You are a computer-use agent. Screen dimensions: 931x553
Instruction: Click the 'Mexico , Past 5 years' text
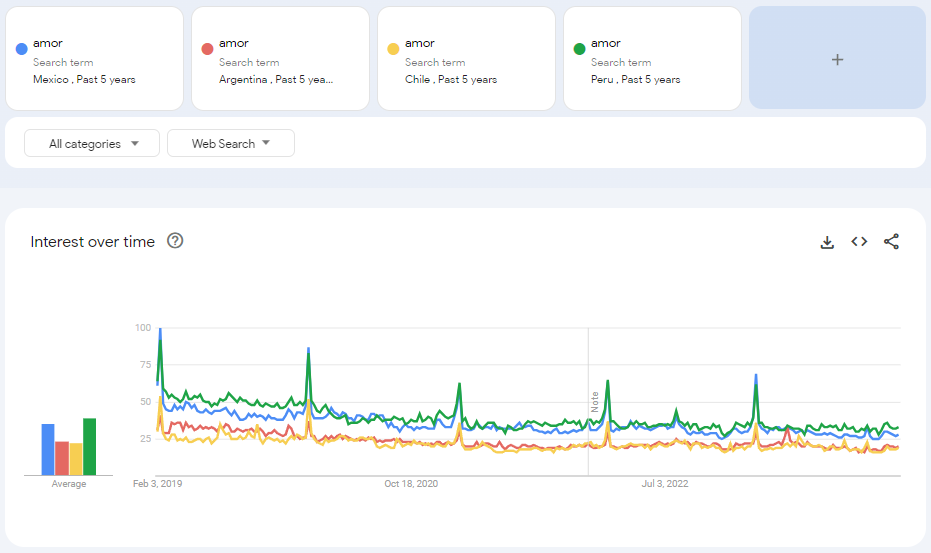tap(84, 80)
